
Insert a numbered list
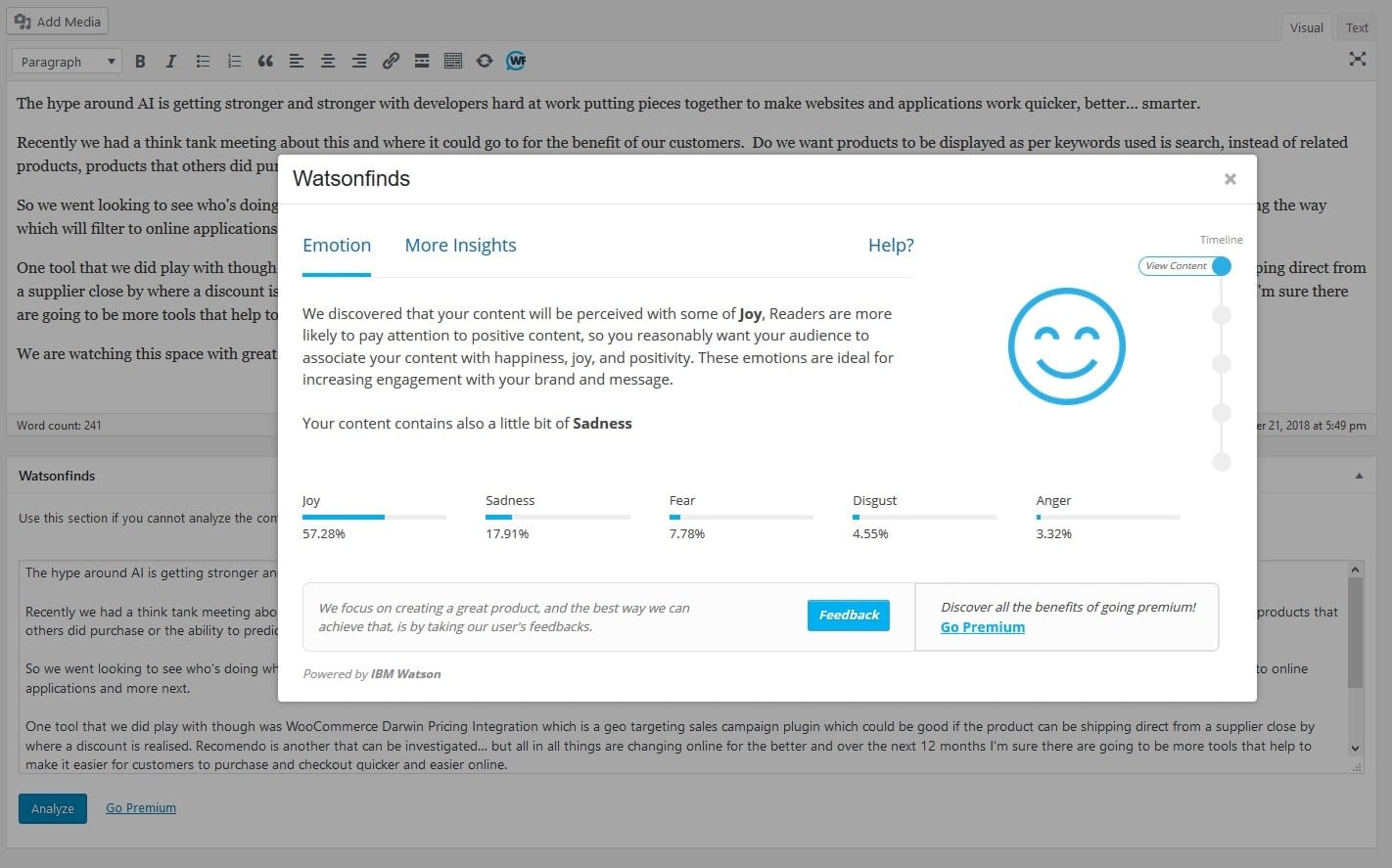tap(234, 62)
